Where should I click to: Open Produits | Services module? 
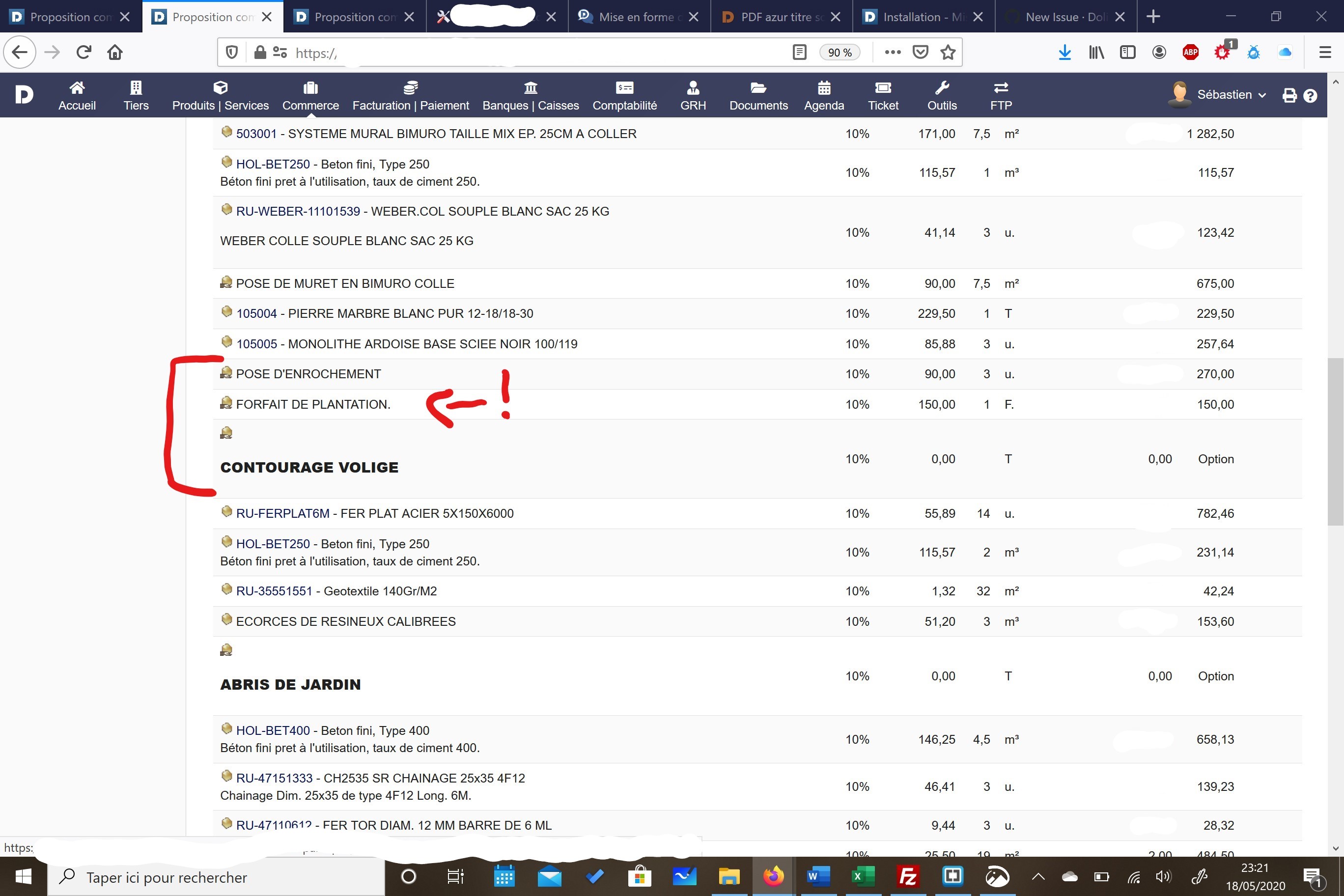(x=220, y=95)
